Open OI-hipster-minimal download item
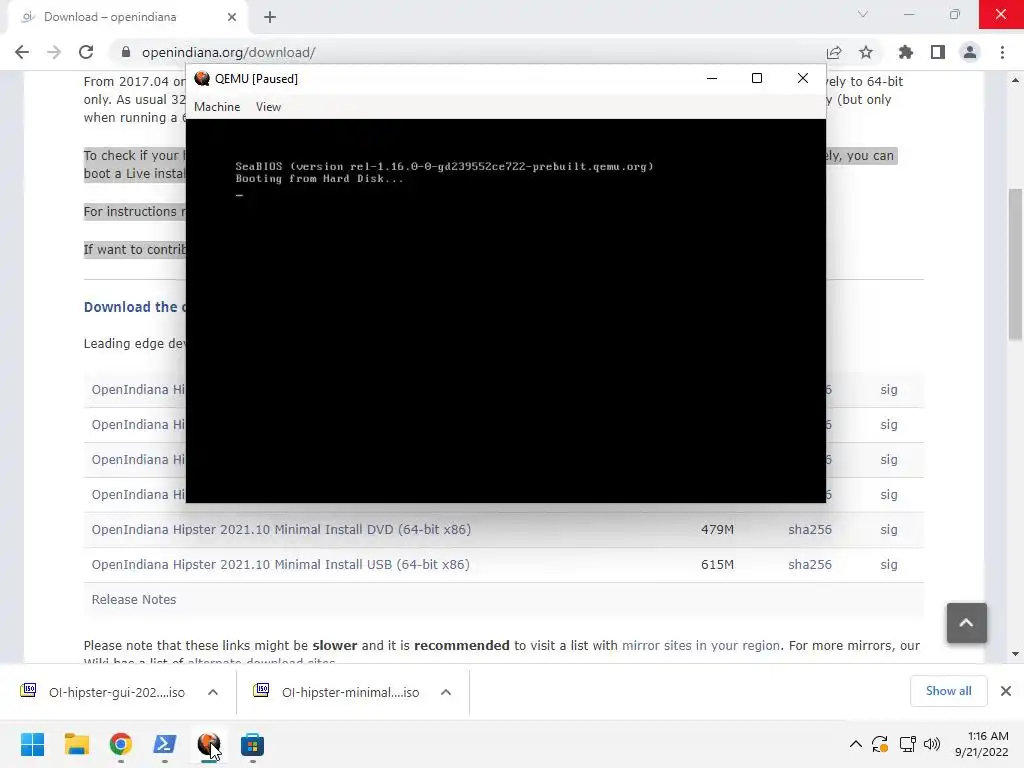Viewport: 1024px width, 768px height. (338, 692)
